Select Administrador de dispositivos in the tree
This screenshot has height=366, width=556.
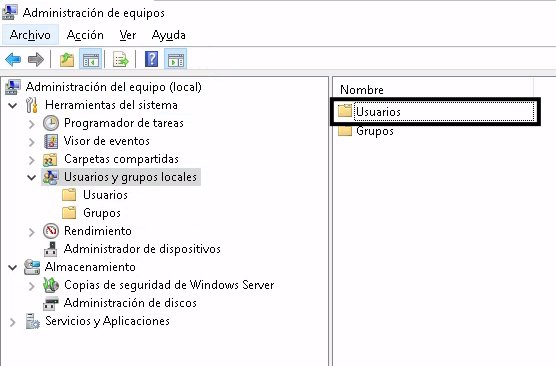pos(142,249)
